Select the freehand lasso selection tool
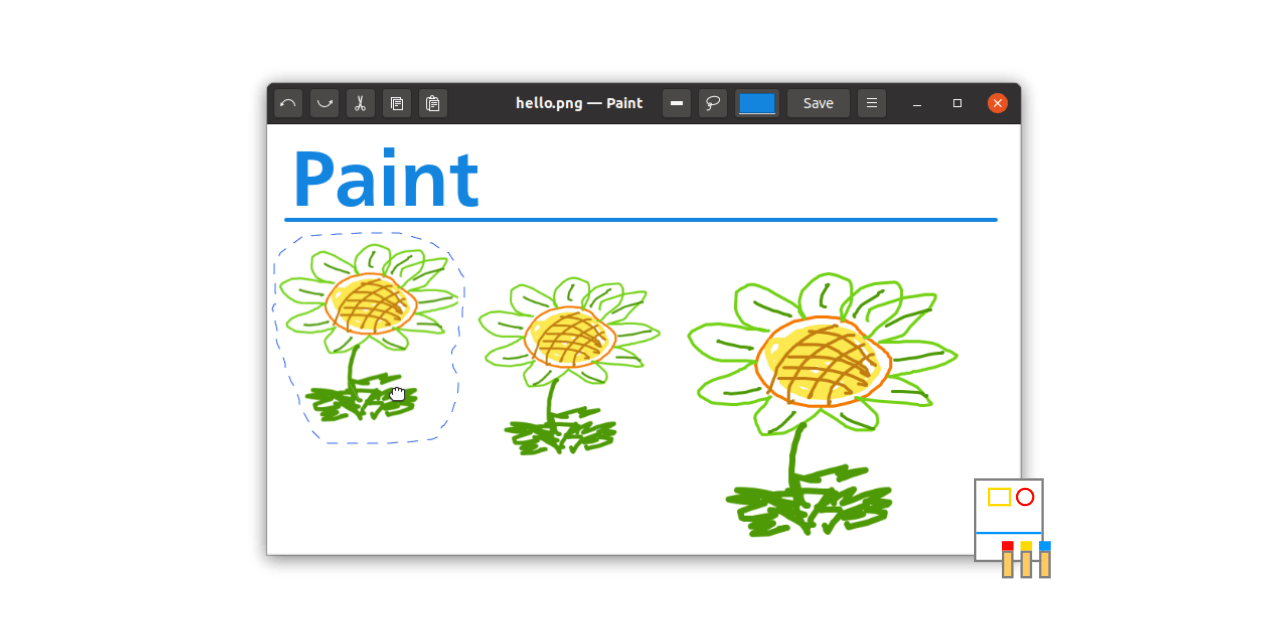 pyautogui.click(x=712, y=103)
